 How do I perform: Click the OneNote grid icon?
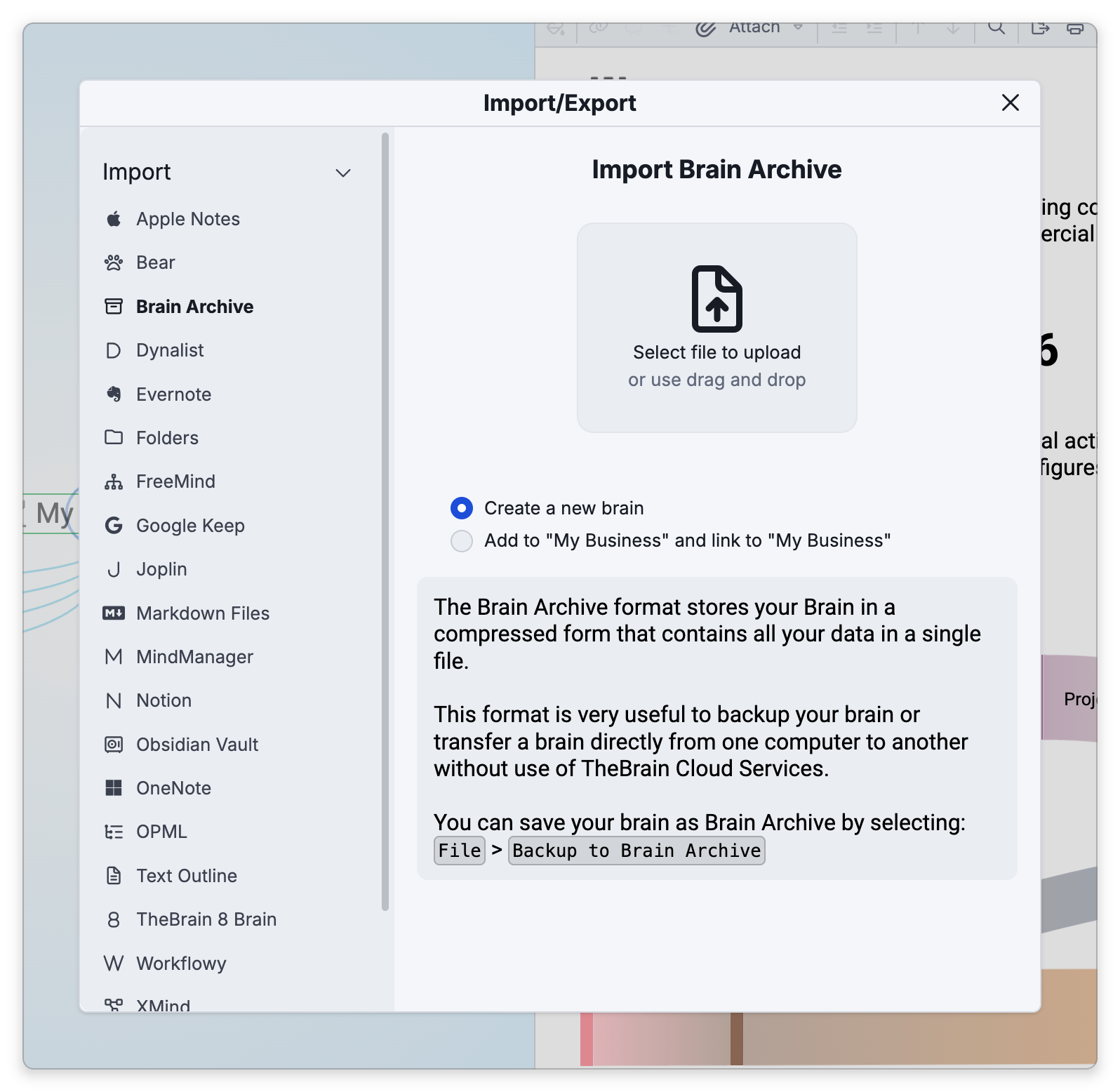point(114,788)
